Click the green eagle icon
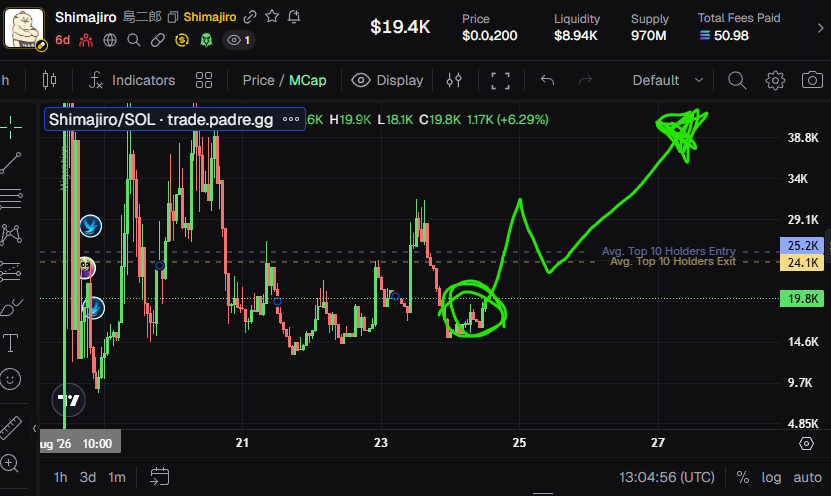The image size is (831, 496). (x=206, y=40)
